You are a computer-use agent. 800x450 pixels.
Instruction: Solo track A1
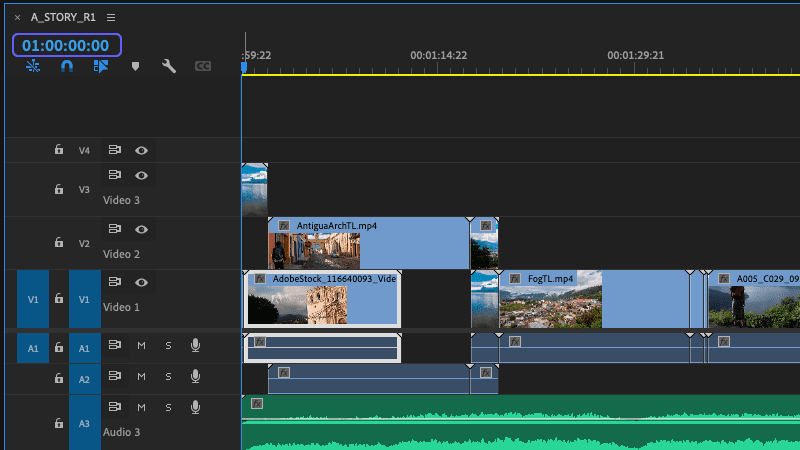tap(168, 345)
